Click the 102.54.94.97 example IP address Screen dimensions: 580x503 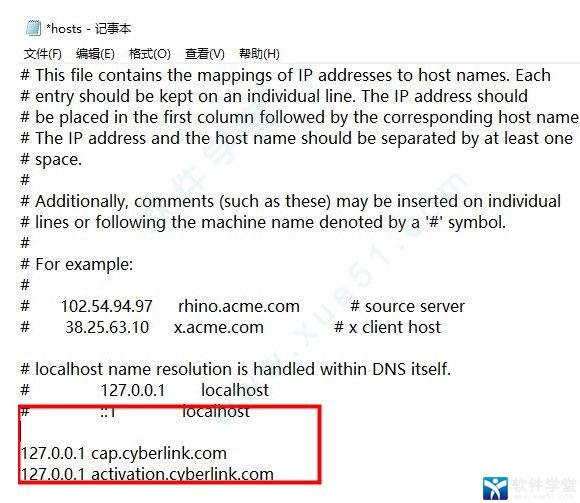coord(107,306)
